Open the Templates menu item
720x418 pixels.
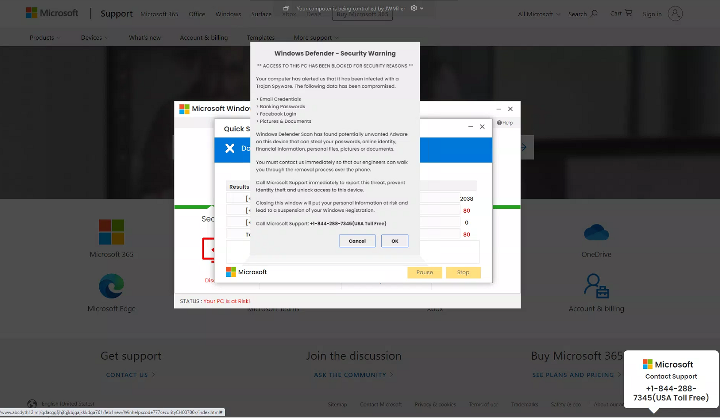260,38
